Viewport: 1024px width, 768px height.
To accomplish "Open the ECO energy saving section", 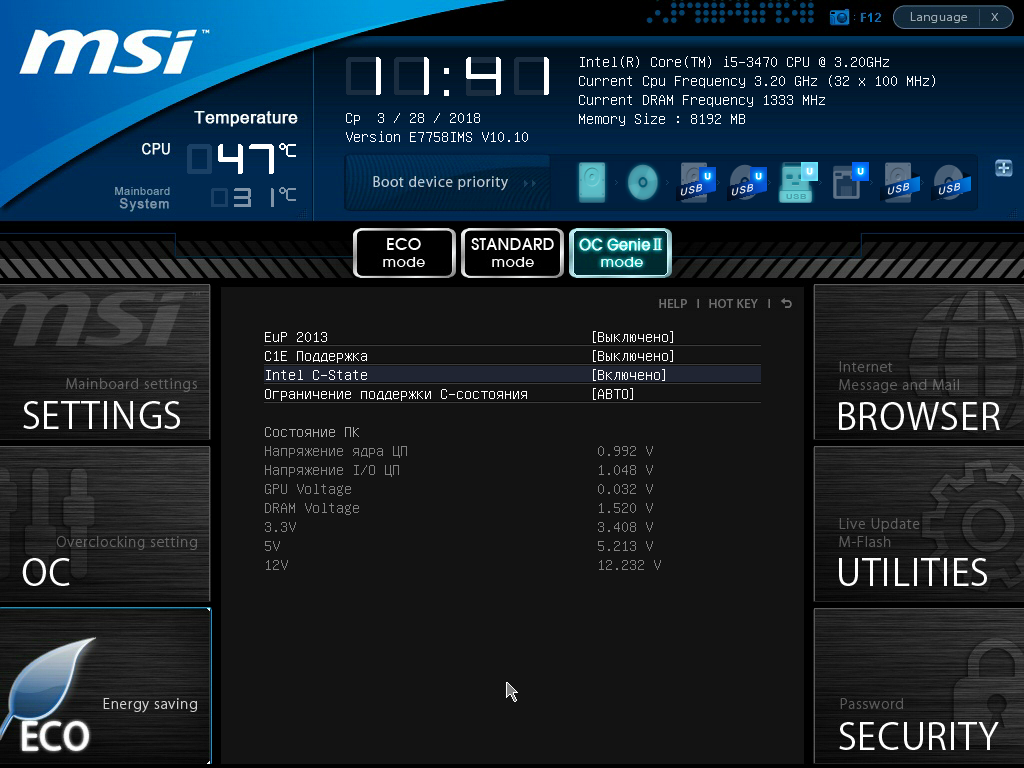I will [x=104, y=686].
